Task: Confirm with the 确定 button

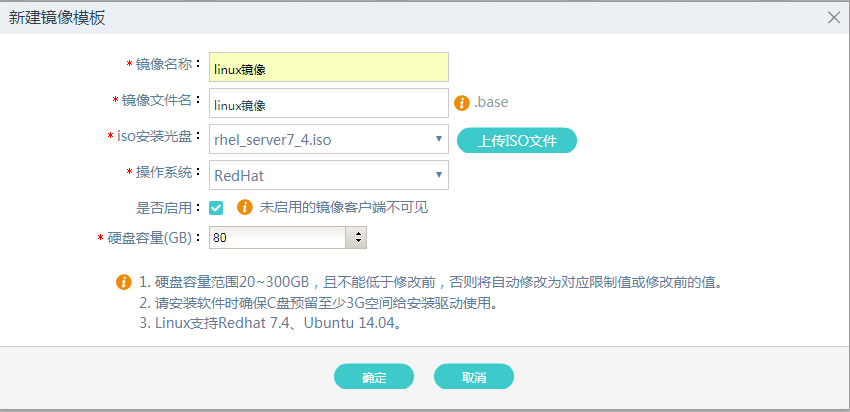Action: pyautogui.click(x=374, y=377)
